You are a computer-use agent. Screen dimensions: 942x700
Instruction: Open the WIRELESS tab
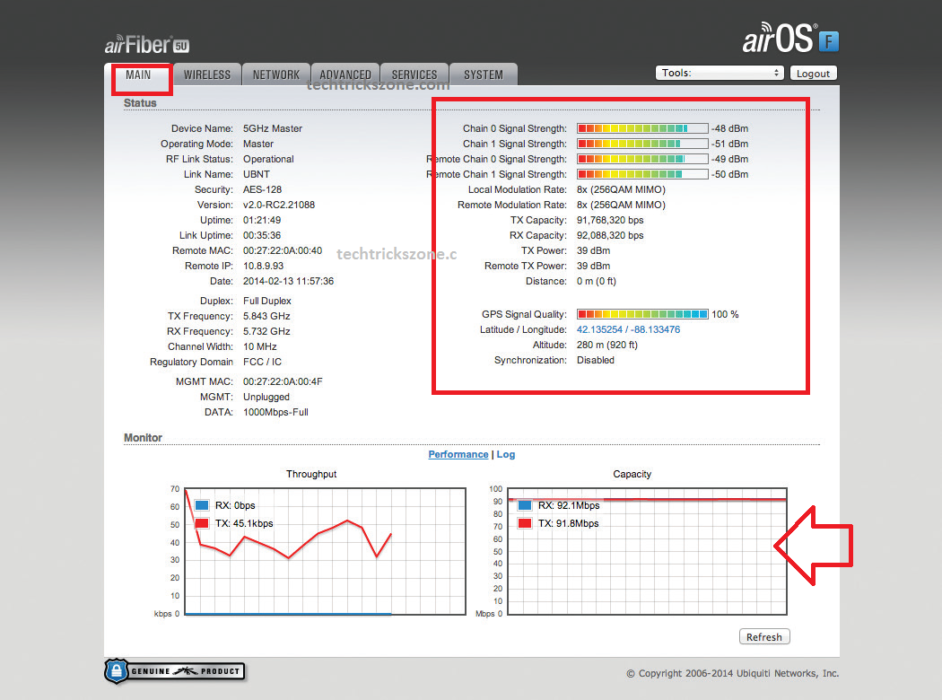click(207, 75)
